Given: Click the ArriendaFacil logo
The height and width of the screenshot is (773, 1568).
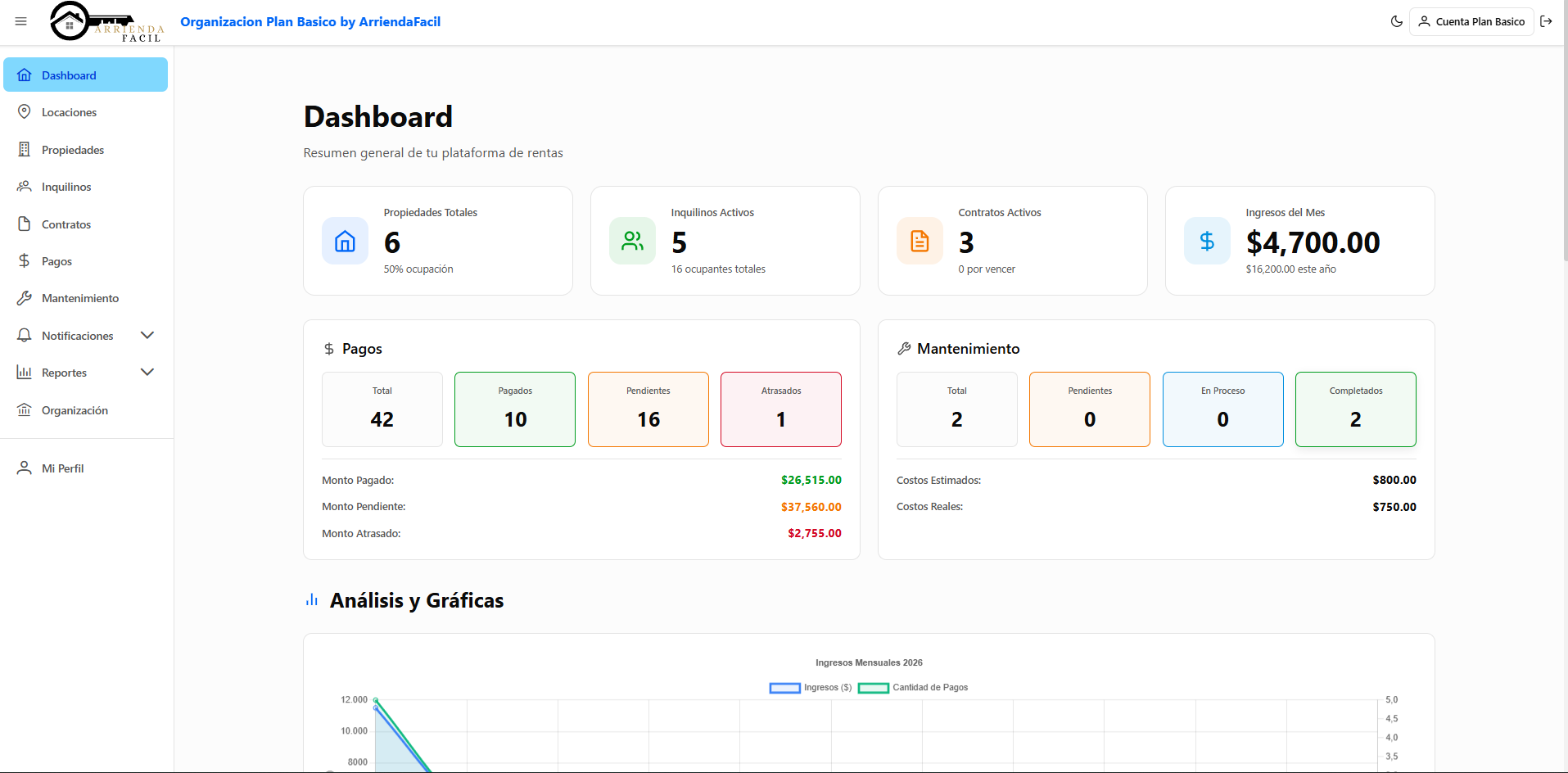Looking at the screenshot, I should 107,22.
